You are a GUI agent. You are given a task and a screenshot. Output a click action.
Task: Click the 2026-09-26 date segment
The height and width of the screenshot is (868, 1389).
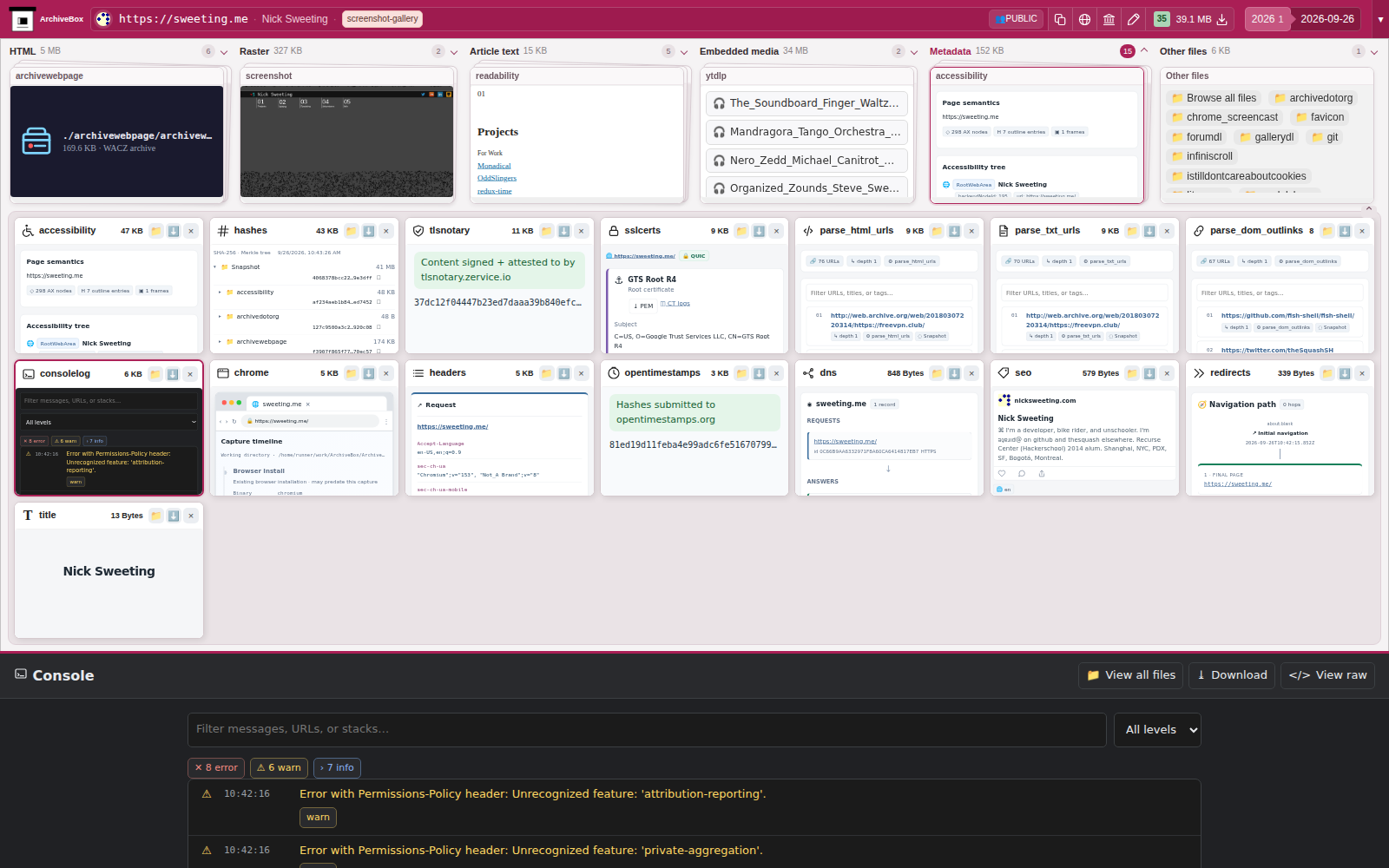pos(1327,19)
